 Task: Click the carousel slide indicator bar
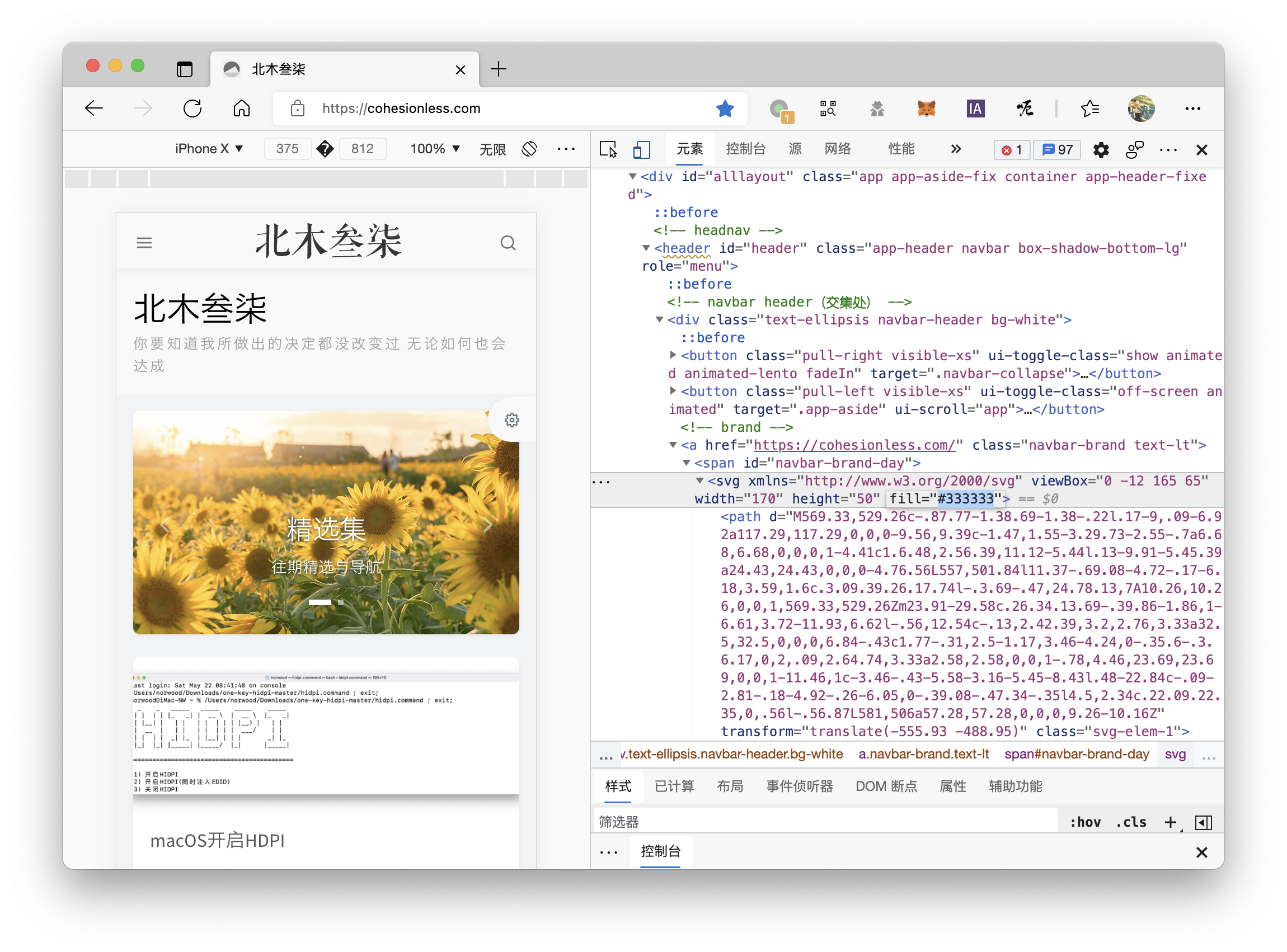(x=320, y=602)
